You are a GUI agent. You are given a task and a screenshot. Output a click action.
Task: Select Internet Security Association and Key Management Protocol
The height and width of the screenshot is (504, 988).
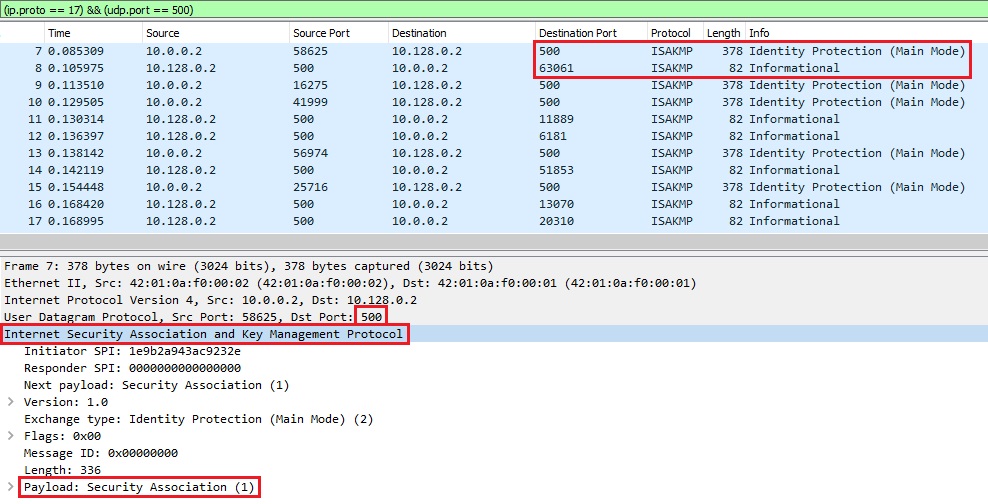494,334
